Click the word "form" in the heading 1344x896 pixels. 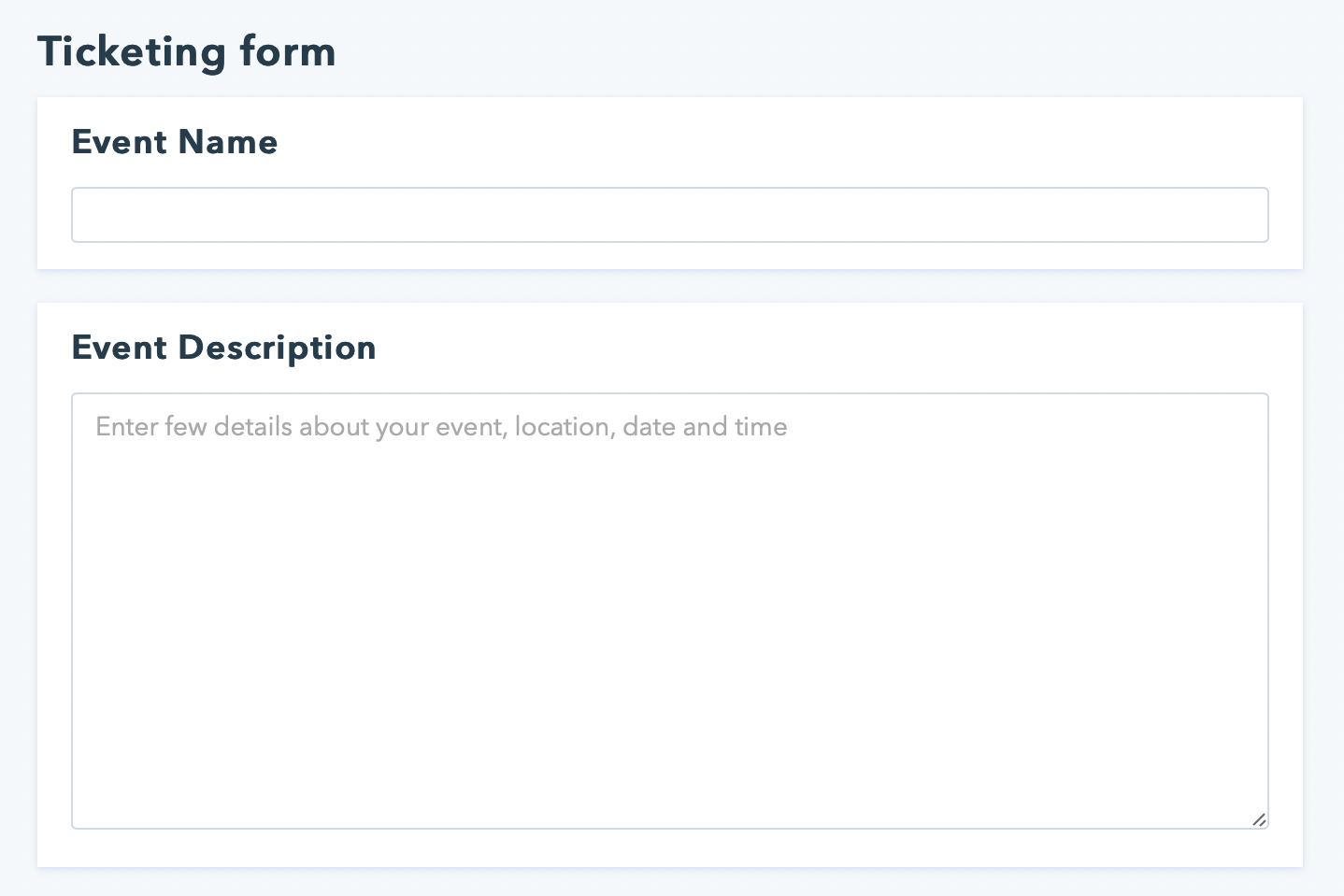click(x=288, y=52)
